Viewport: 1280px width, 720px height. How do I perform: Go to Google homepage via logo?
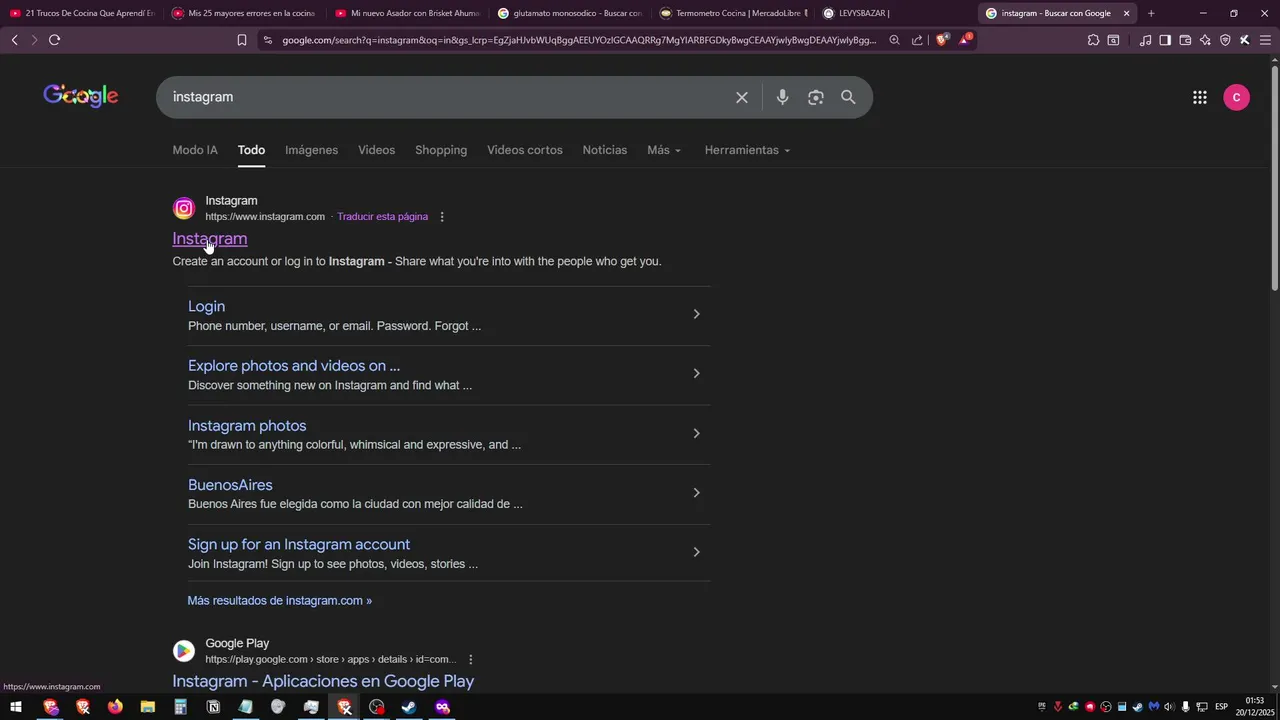point(81,96)
